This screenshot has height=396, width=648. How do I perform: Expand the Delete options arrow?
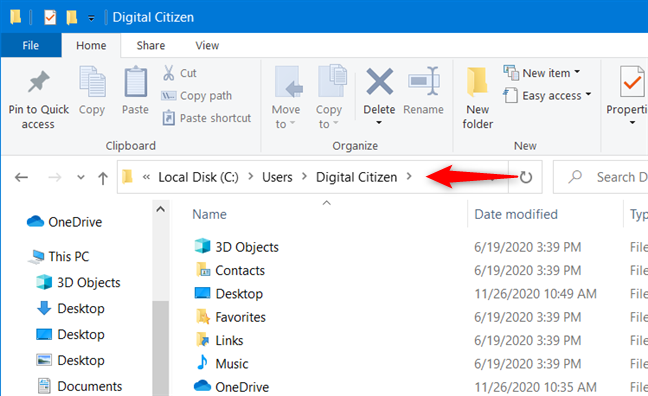click(x=379, y=123)
